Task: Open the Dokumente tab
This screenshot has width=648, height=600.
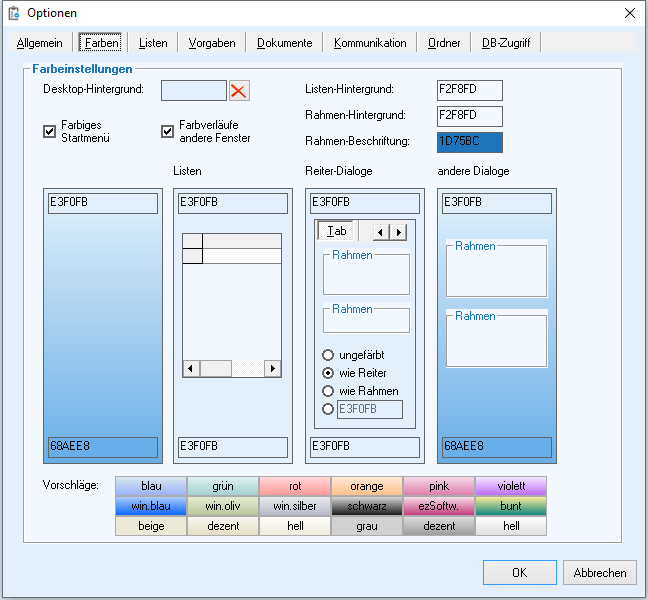Action: [x=284, y=43]
